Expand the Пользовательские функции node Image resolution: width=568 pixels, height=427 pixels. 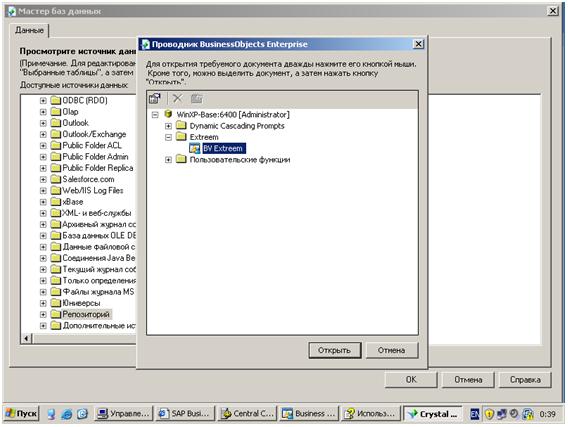coord(168,160)
